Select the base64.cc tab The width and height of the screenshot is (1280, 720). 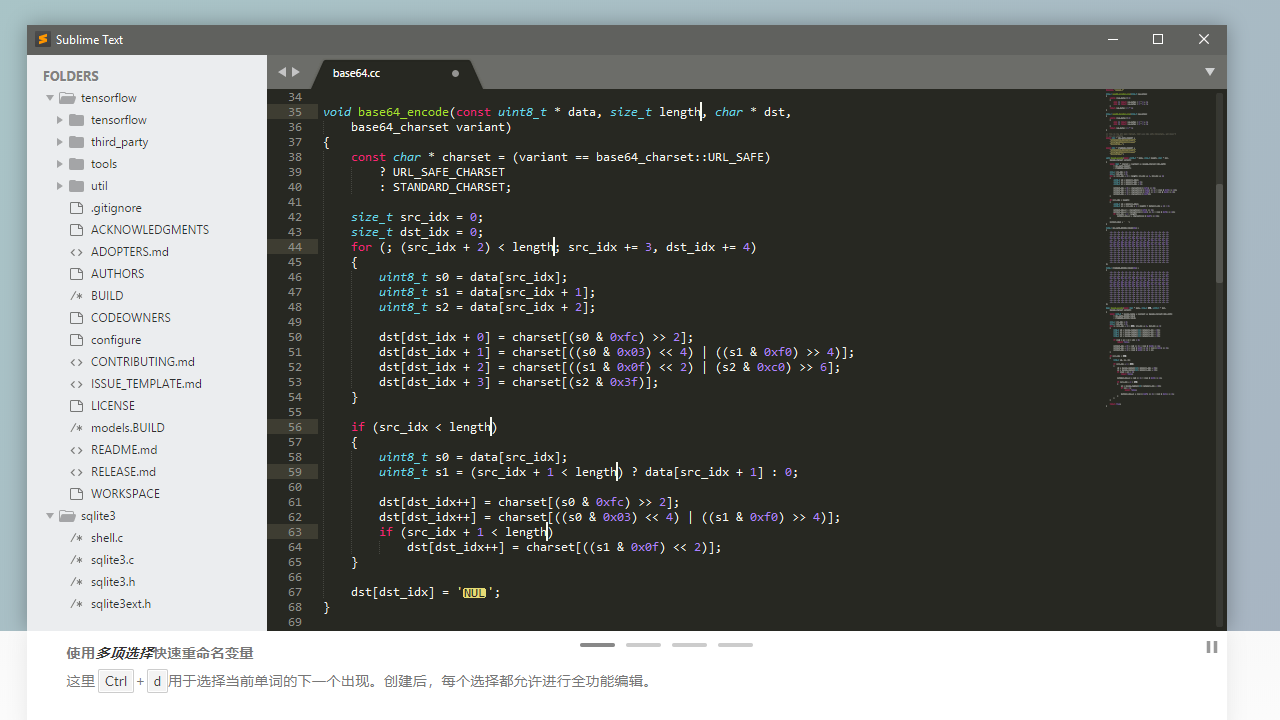pyautogui.click(x=357, y=73)
